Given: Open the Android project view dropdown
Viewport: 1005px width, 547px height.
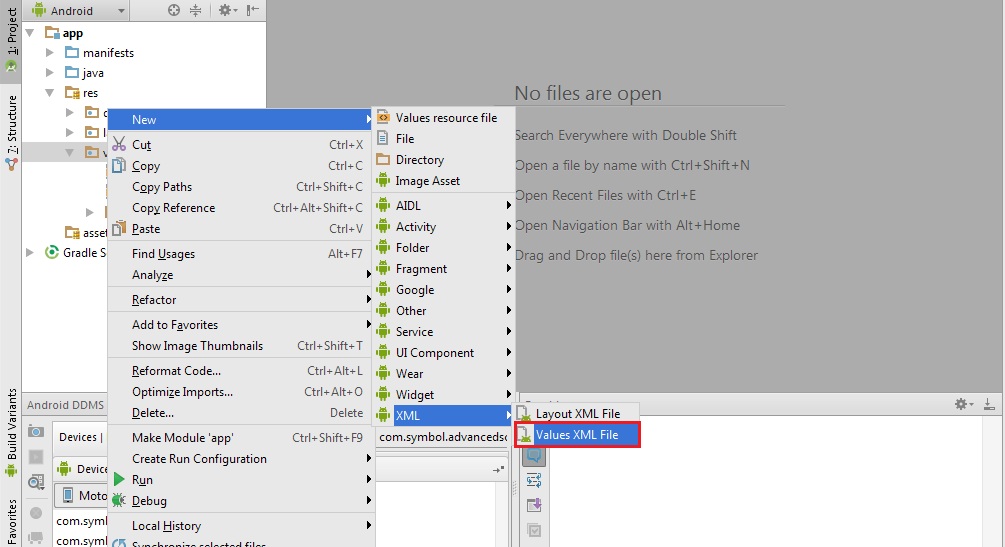Looking at the screenshot, I should click(x=80, y=11).
